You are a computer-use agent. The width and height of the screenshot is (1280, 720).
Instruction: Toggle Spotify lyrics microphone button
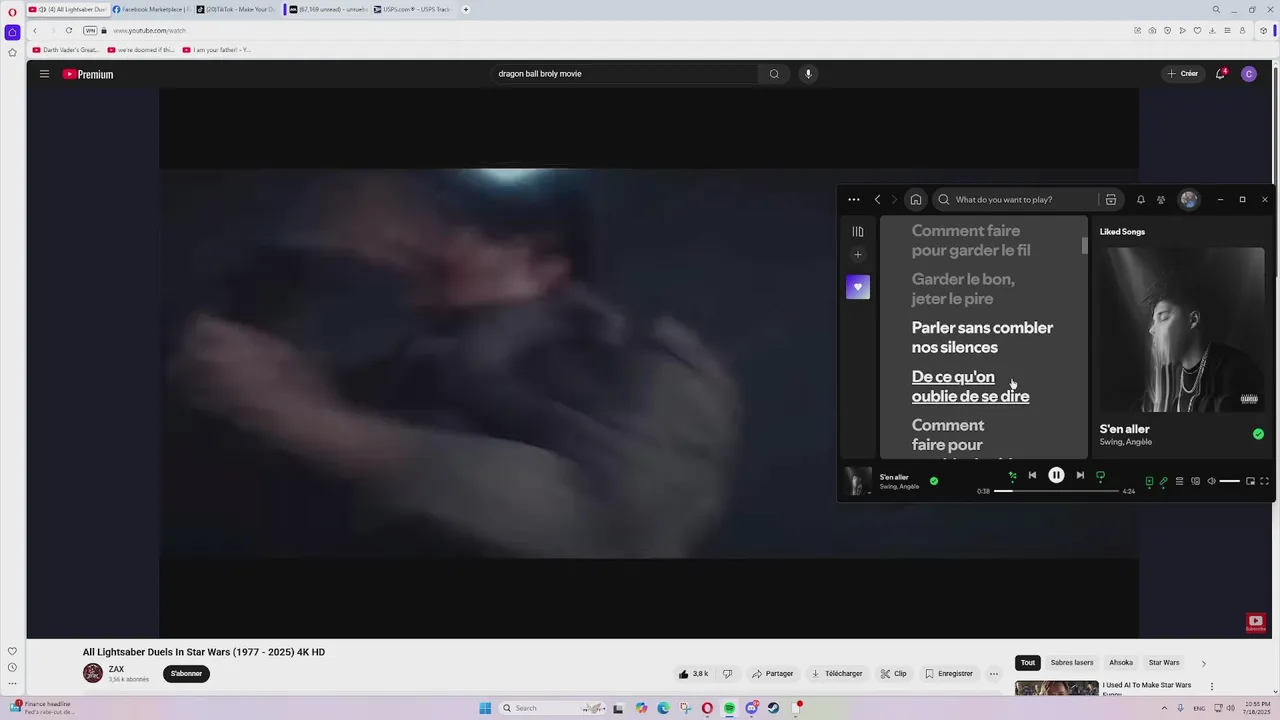point(1164,482)
